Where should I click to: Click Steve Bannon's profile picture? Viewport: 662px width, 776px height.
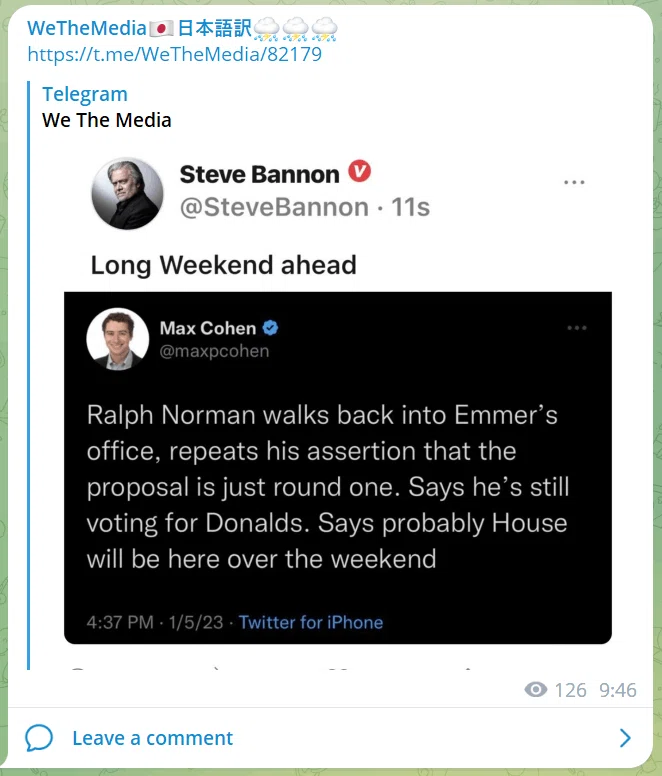[x=128, y=194]
